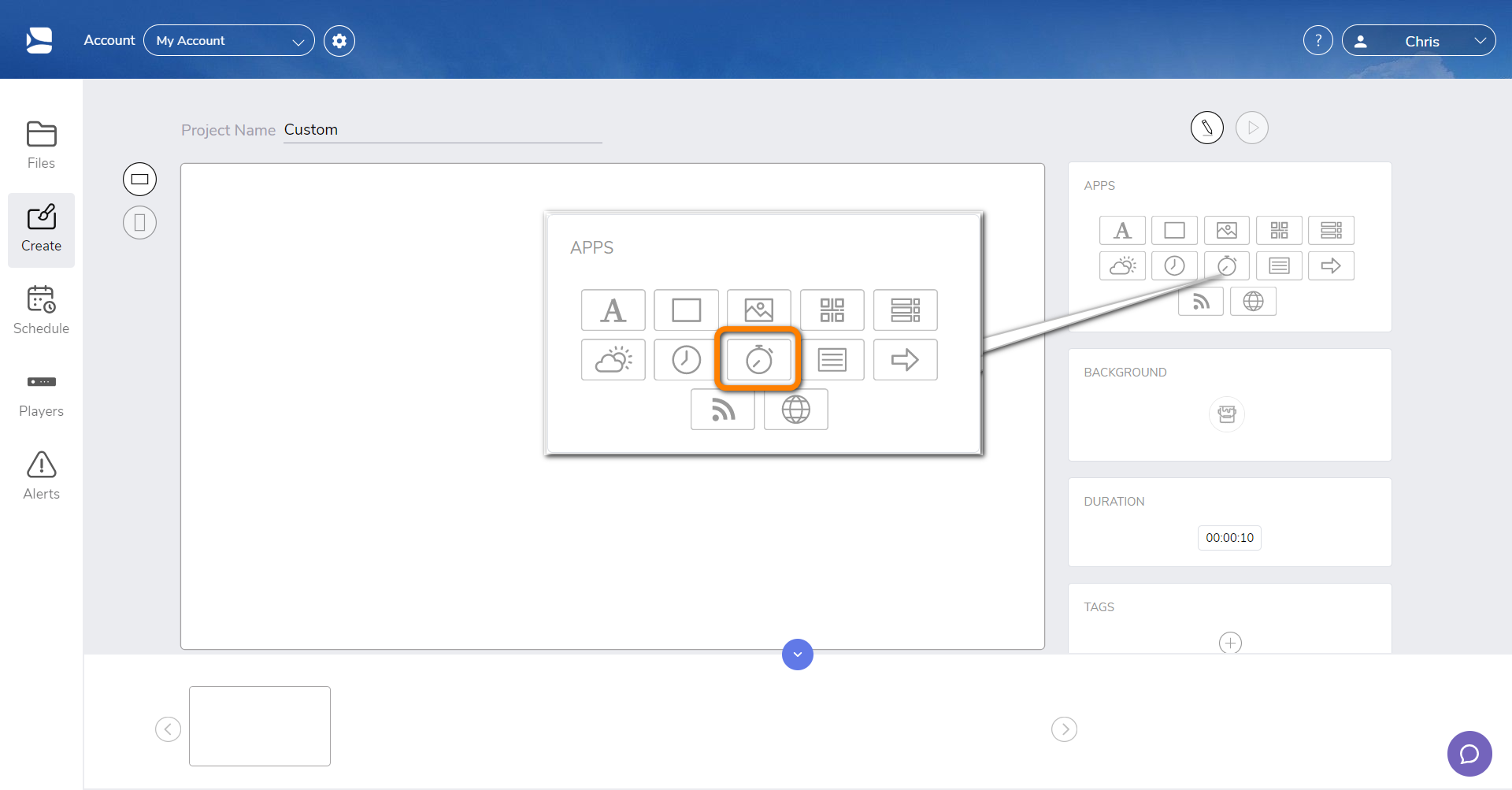Choose a background image
This screenshot has width=1512, height=790.
[x=1227, y=414]
